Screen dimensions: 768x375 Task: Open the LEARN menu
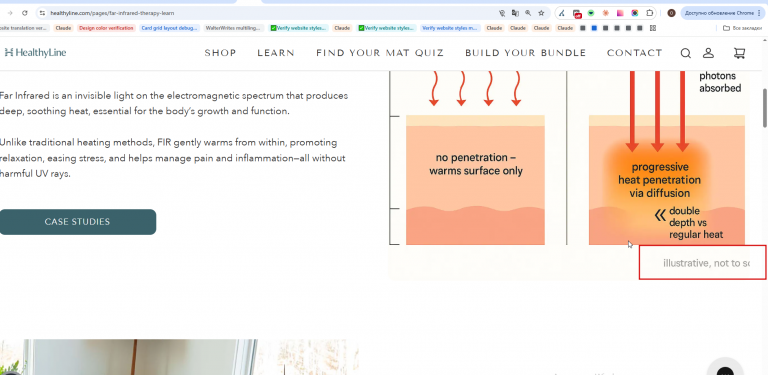[x=276, y=53]
